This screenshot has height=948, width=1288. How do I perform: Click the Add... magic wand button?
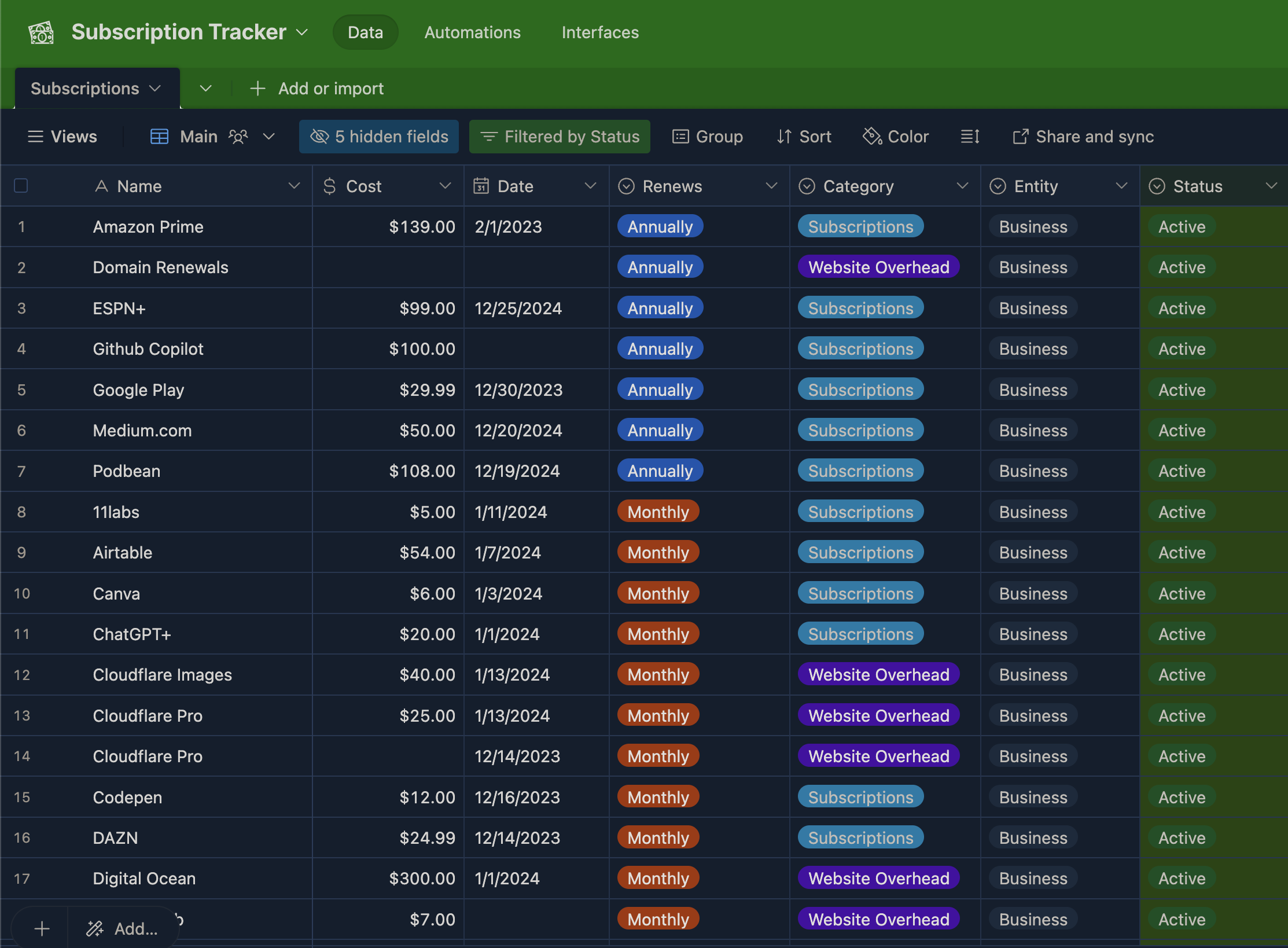click(122, 929)
